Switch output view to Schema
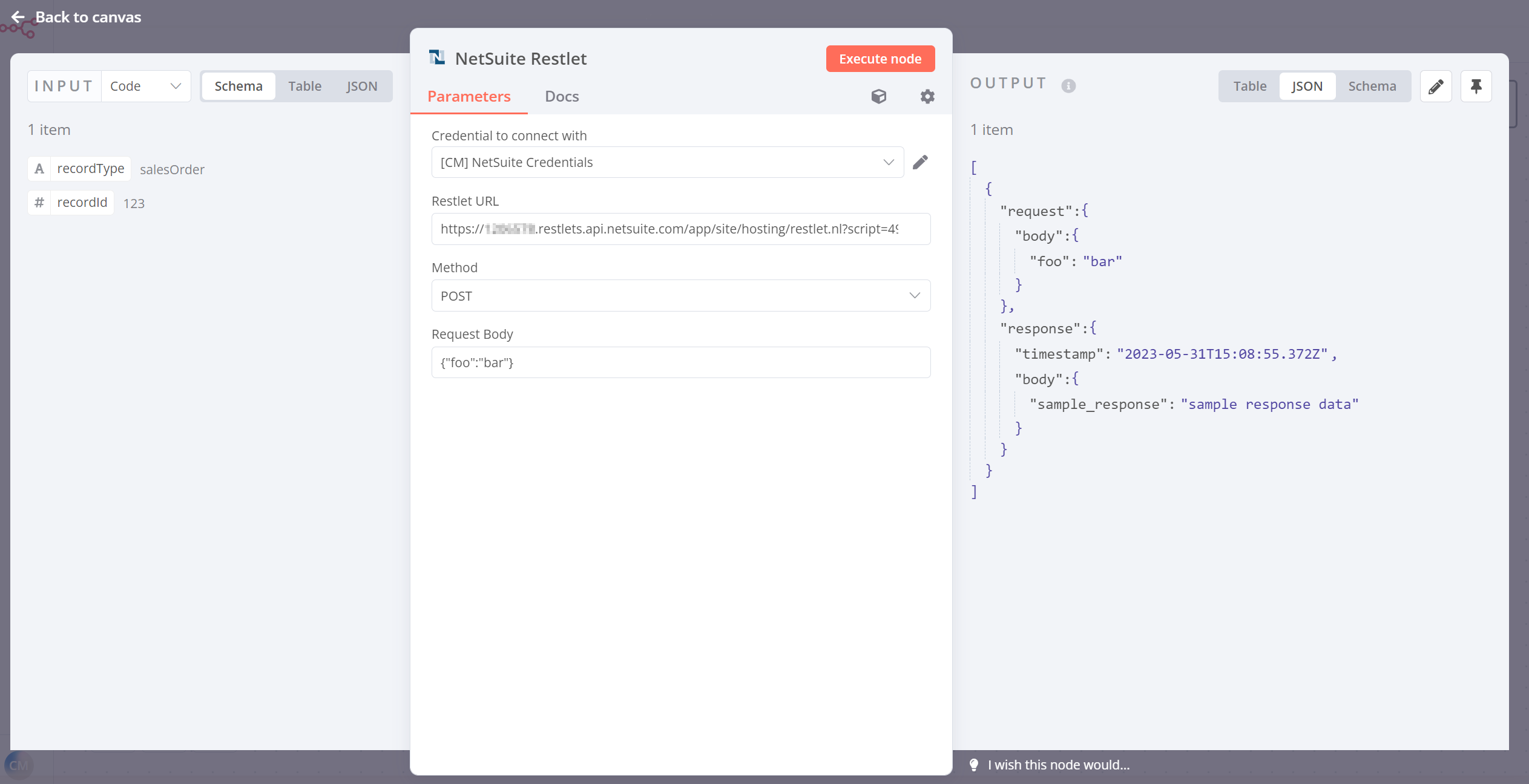Image resolution: width=1529 pixels, height=784 pixels. [1372, 86]
